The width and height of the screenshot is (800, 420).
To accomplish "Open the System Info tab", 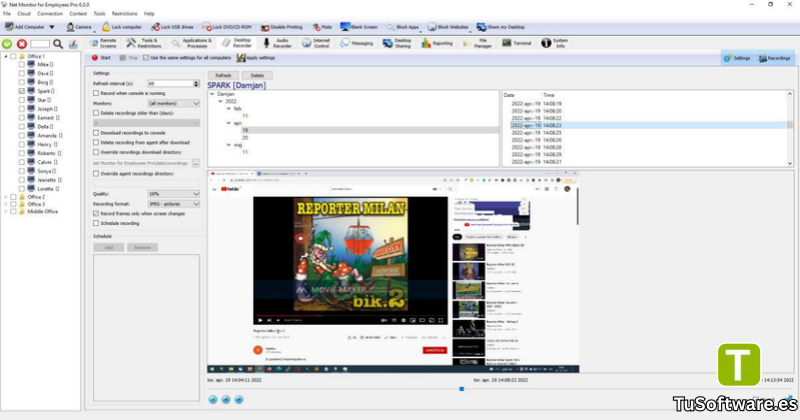I will pyautogui.click(x=555, y=43).
